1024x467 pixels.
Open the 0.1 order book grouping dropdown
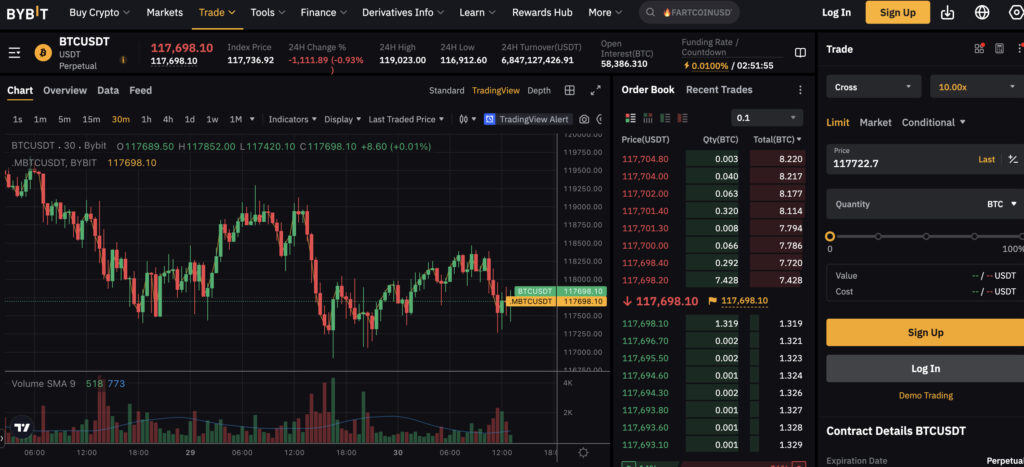[x=767, y=118]
